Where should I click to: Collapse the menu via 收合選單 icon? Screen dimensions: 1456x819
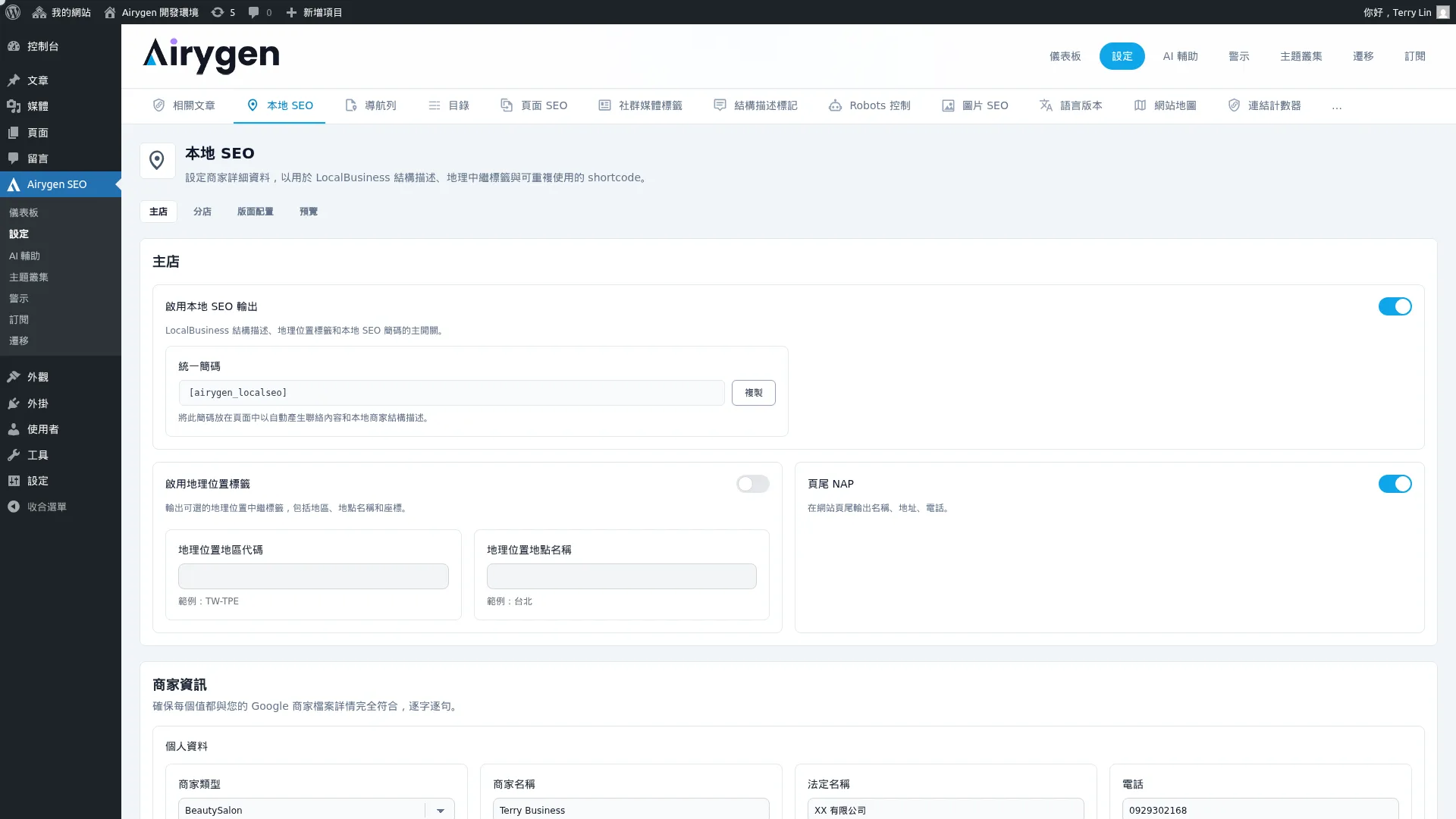[14, 507]
